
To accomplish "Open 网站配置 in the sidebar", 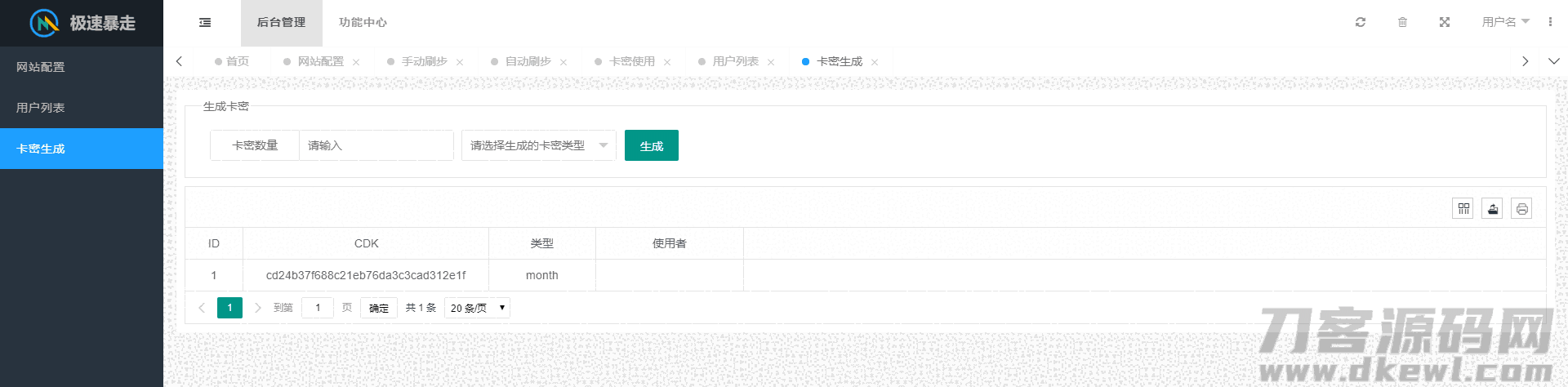I will click(82, 67).
